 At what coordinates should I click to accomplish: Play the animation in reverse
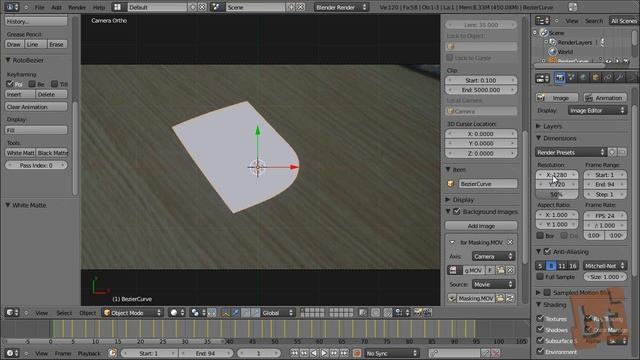tap(314, 353)
